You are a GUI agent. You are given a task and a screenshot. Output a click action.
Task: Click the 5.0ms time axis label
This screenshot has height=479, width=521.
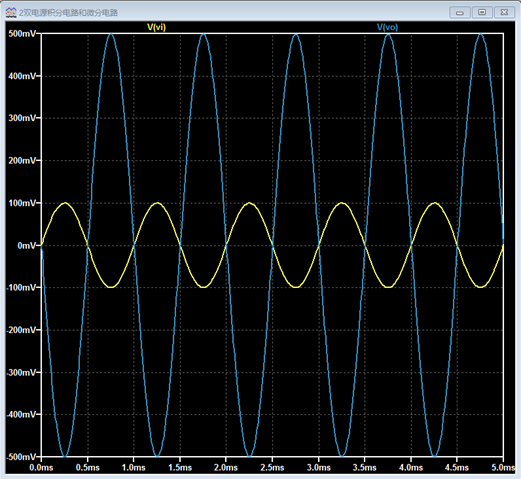coord(503,468)
